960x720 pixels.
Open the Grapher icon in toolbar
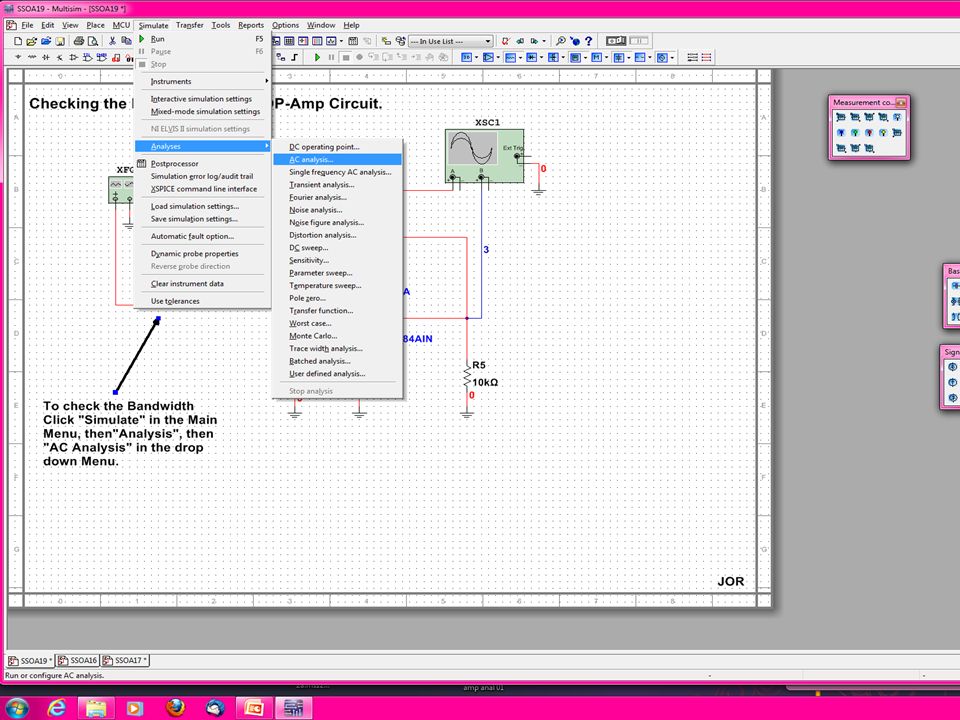tap(331, 41)
